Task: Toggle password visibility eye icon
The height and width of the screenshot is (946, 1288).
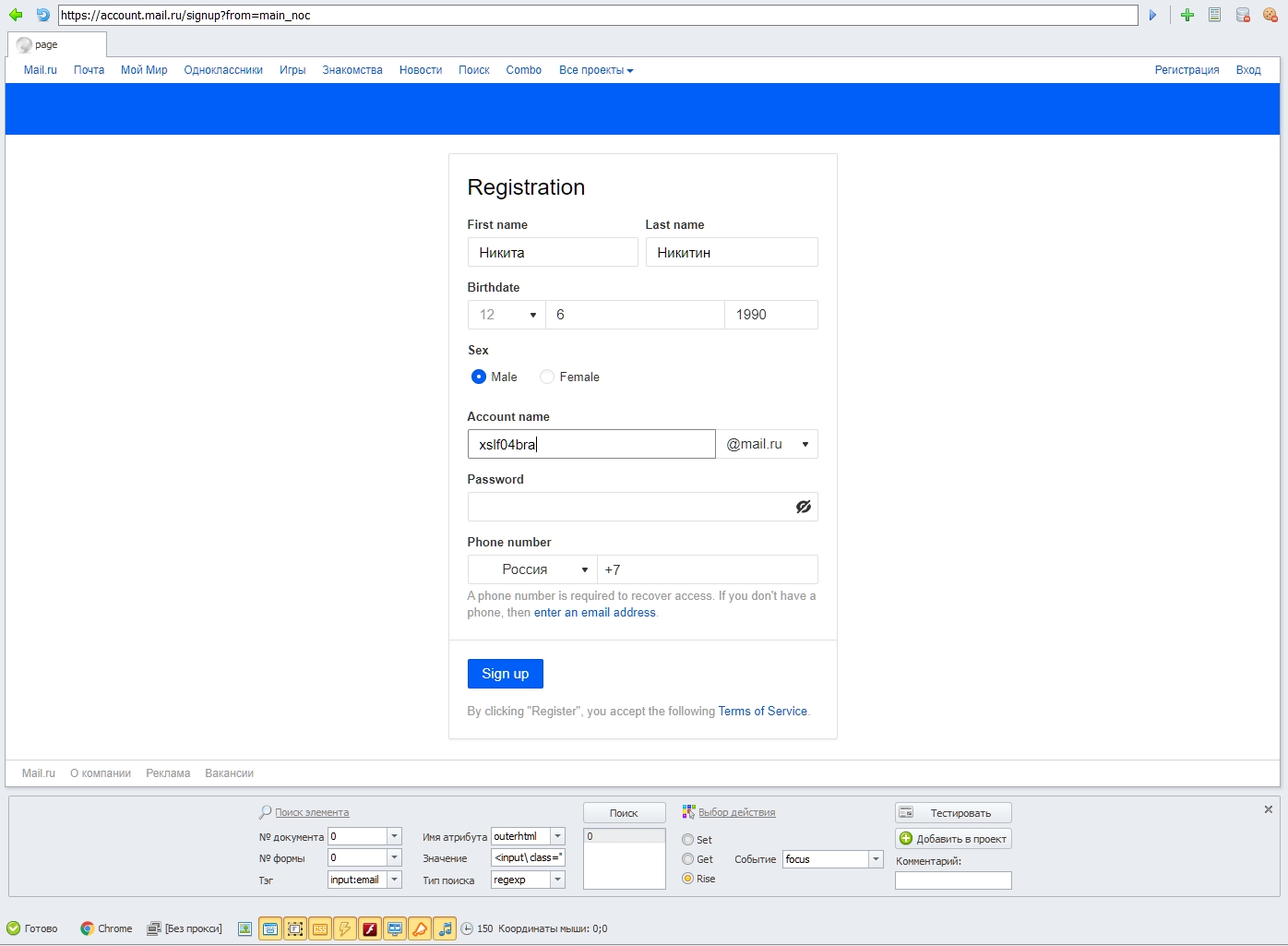Action: tap(804, 507)
